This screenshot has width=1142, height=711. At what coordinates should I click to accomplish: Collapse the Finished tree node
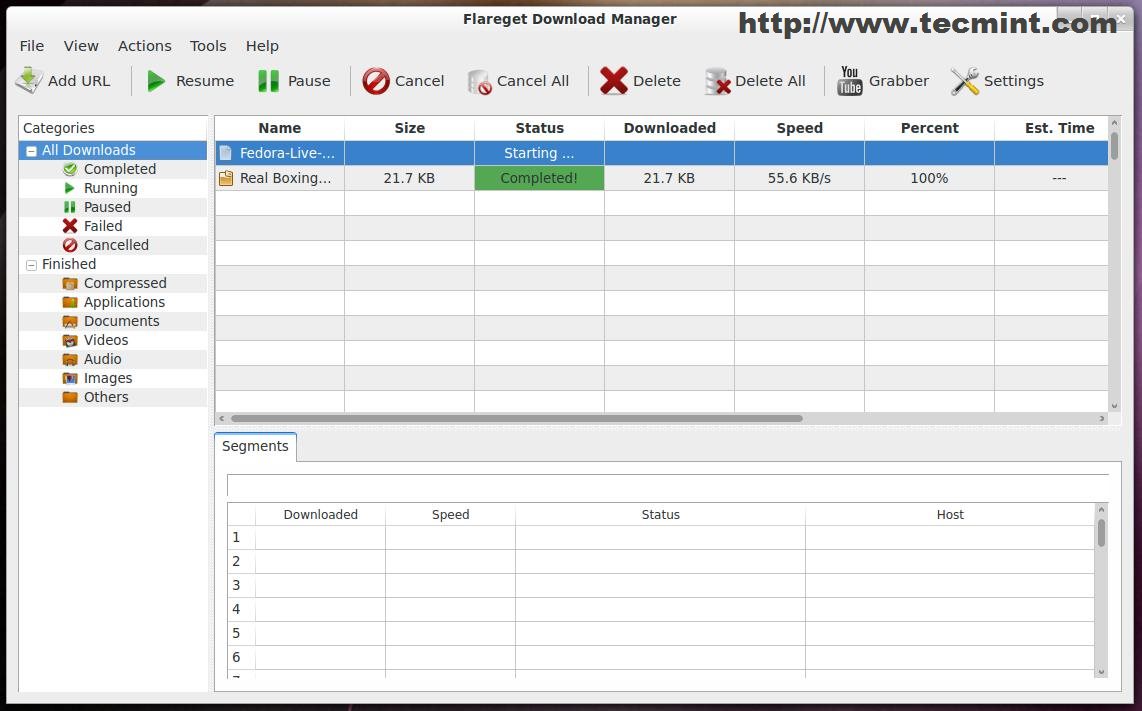pos(31,264)
